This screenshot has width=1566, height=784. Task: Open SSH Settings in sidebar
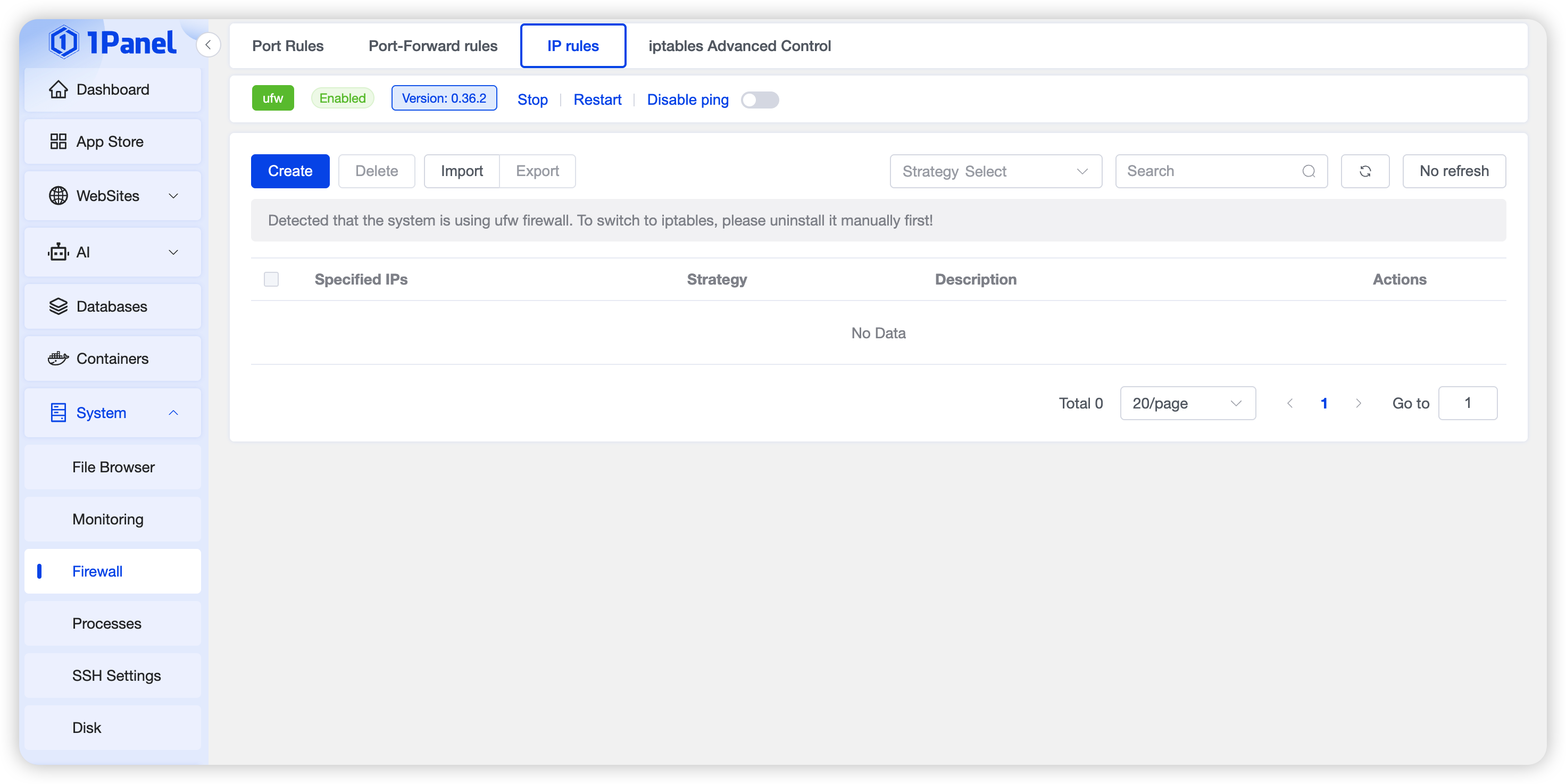[116, 675]
